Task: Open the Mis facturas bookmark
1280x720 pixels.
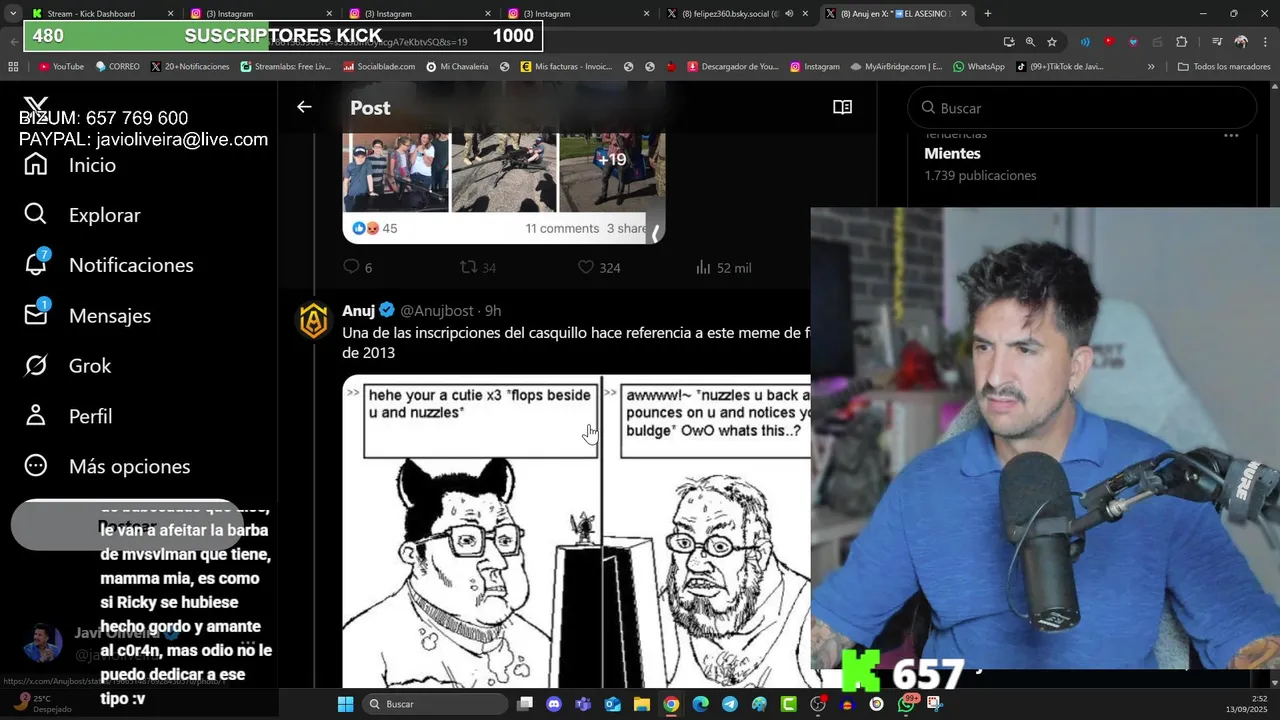Action: (565, 66)
